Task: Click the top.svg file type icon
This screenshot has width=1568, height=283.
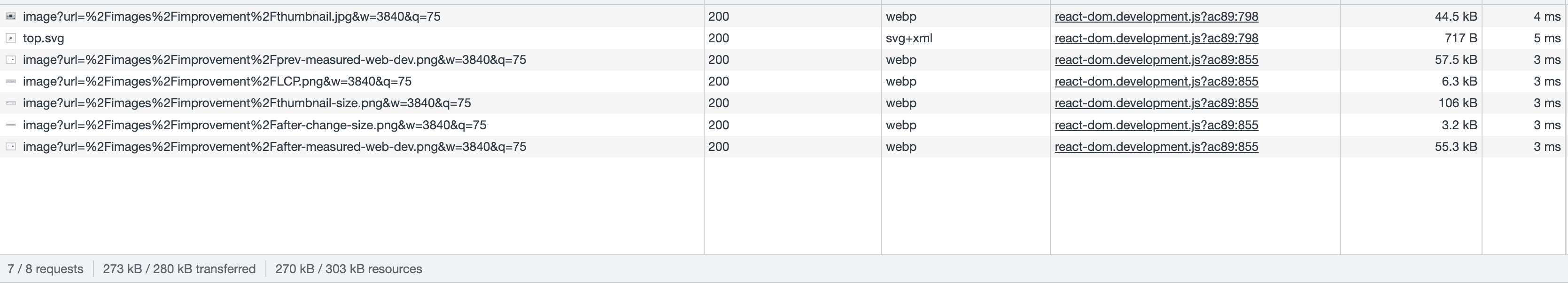Action: 10,38
